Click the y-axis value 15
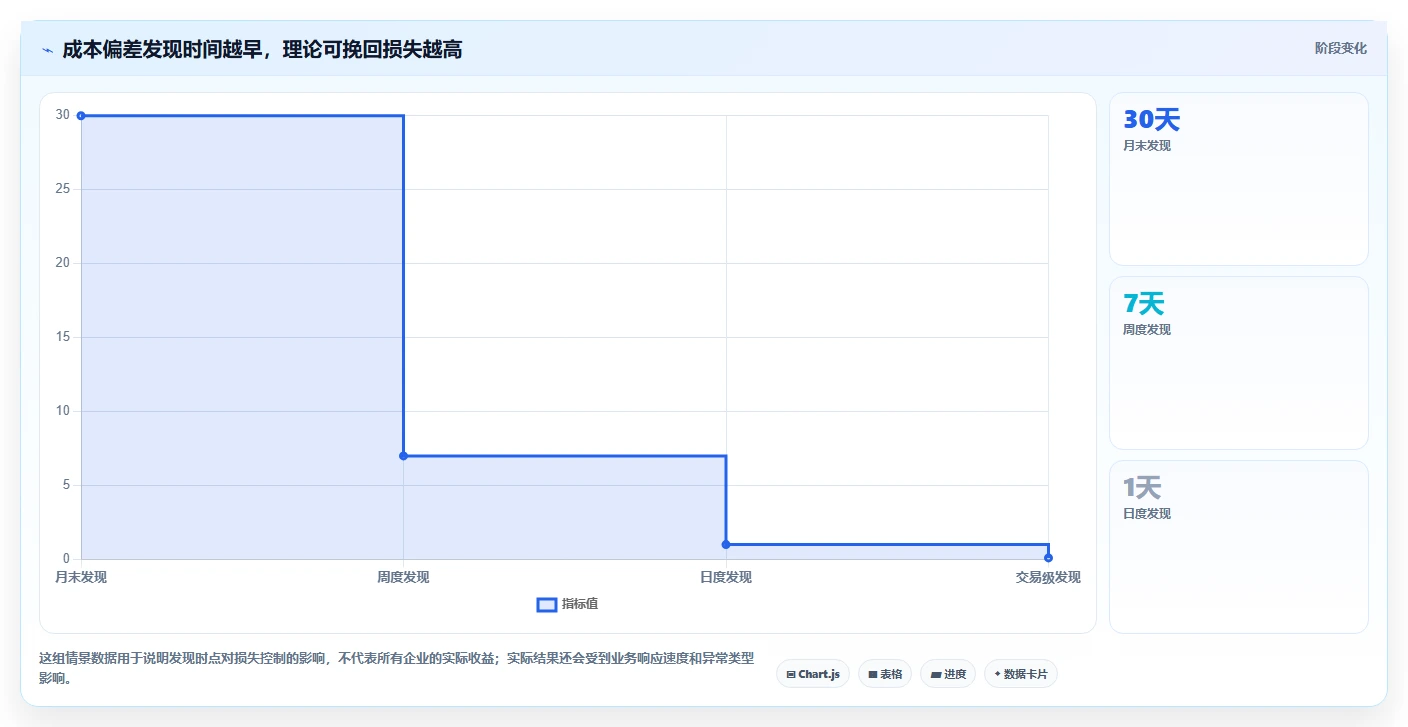This screenshot has height=727, width=1408. tap(63, 337)
